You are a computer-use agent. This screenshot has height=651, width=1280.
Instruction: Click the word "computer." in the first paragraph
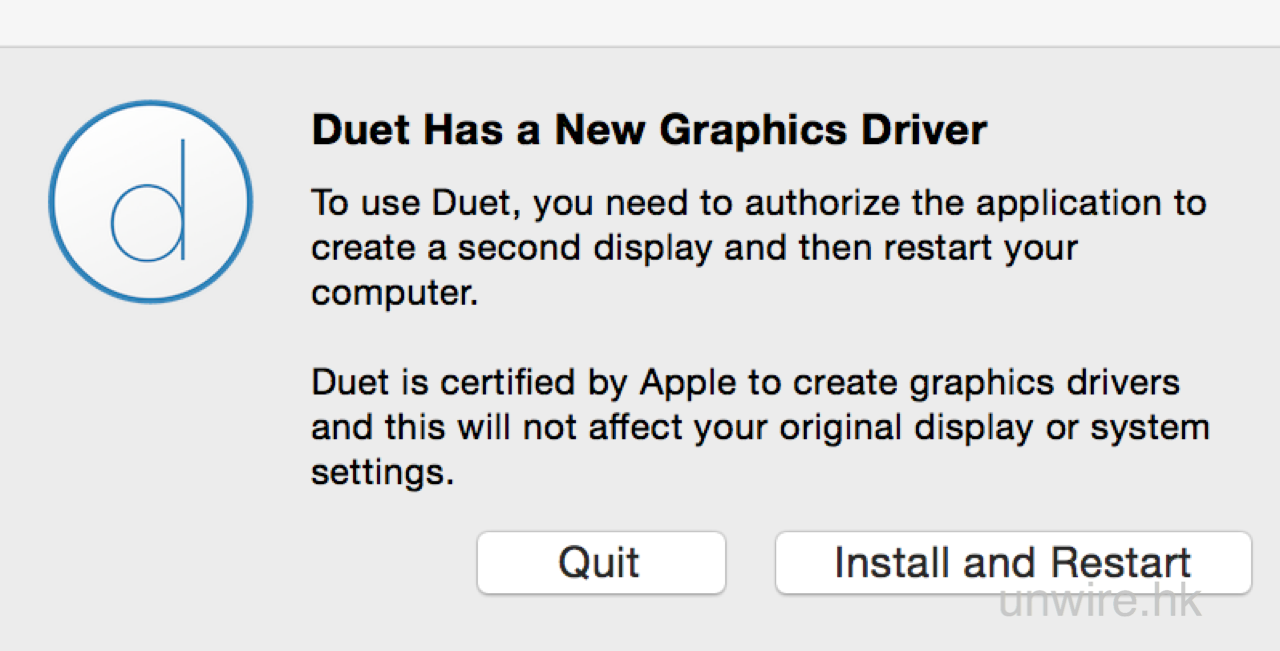[395, 292]
